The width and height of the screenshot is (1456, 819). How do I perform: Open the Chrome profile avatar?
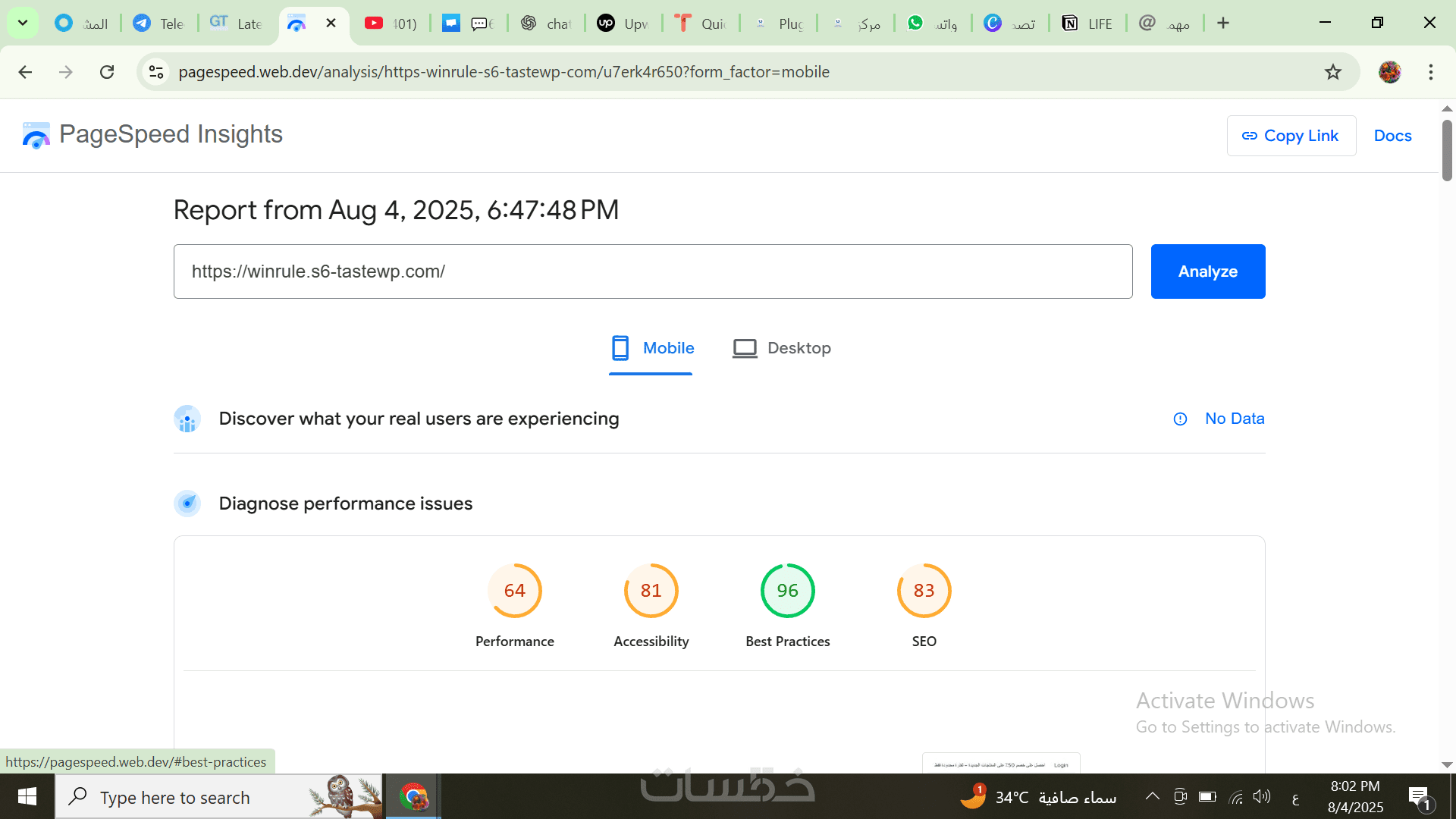click(x=1389, y=72)
